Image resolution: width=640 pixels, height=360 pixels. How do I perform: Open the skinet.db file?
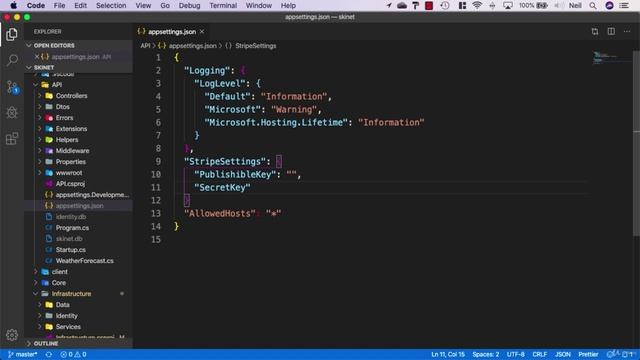(x=69, y=239)
